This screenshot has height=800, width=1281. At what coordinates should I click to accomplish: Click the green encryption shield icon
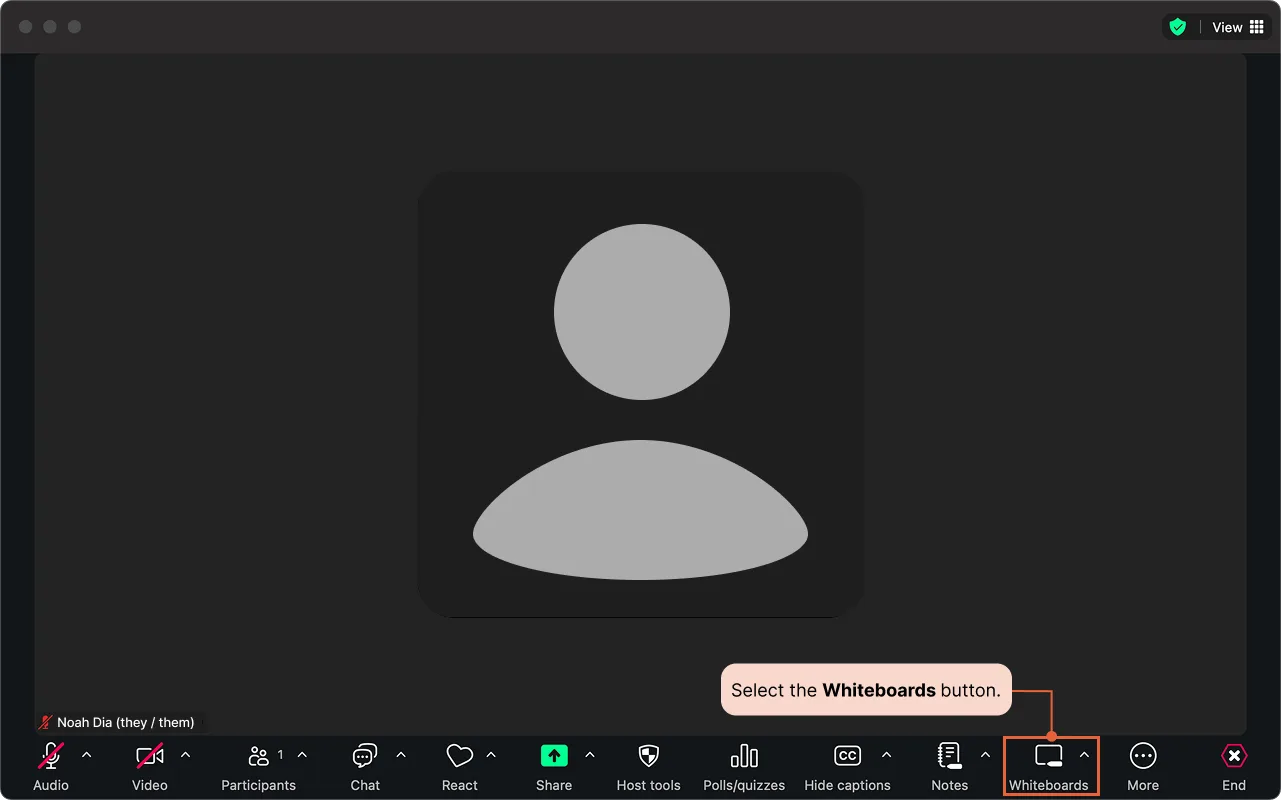click(x=1178, y=27)
